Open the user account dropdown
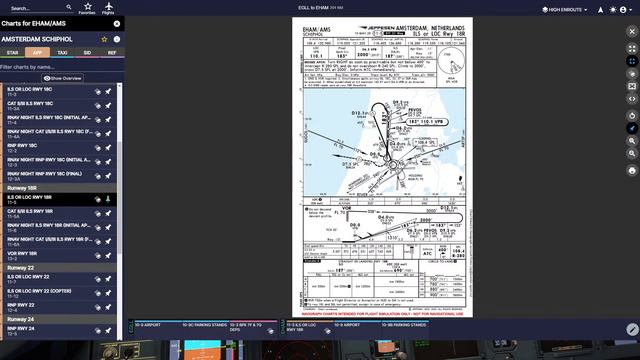The height and width of the screenshot is (360, 640). pos(626,9)
